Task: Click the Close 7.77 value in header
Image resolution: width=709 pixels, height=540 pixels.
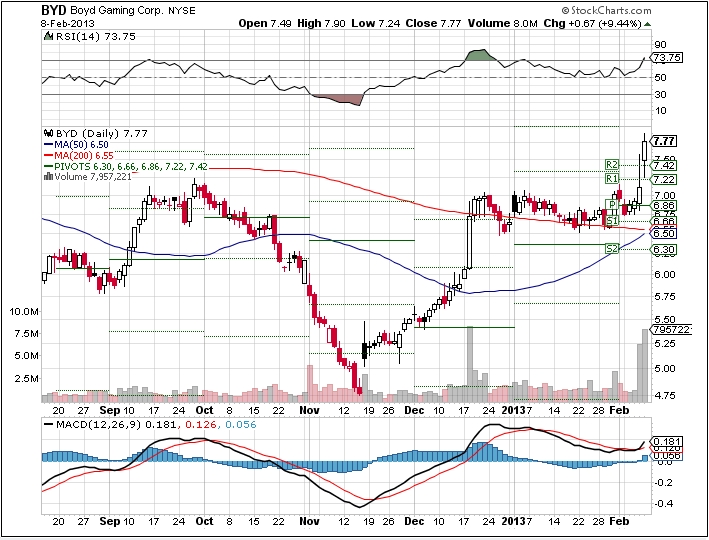Action: 433,24
